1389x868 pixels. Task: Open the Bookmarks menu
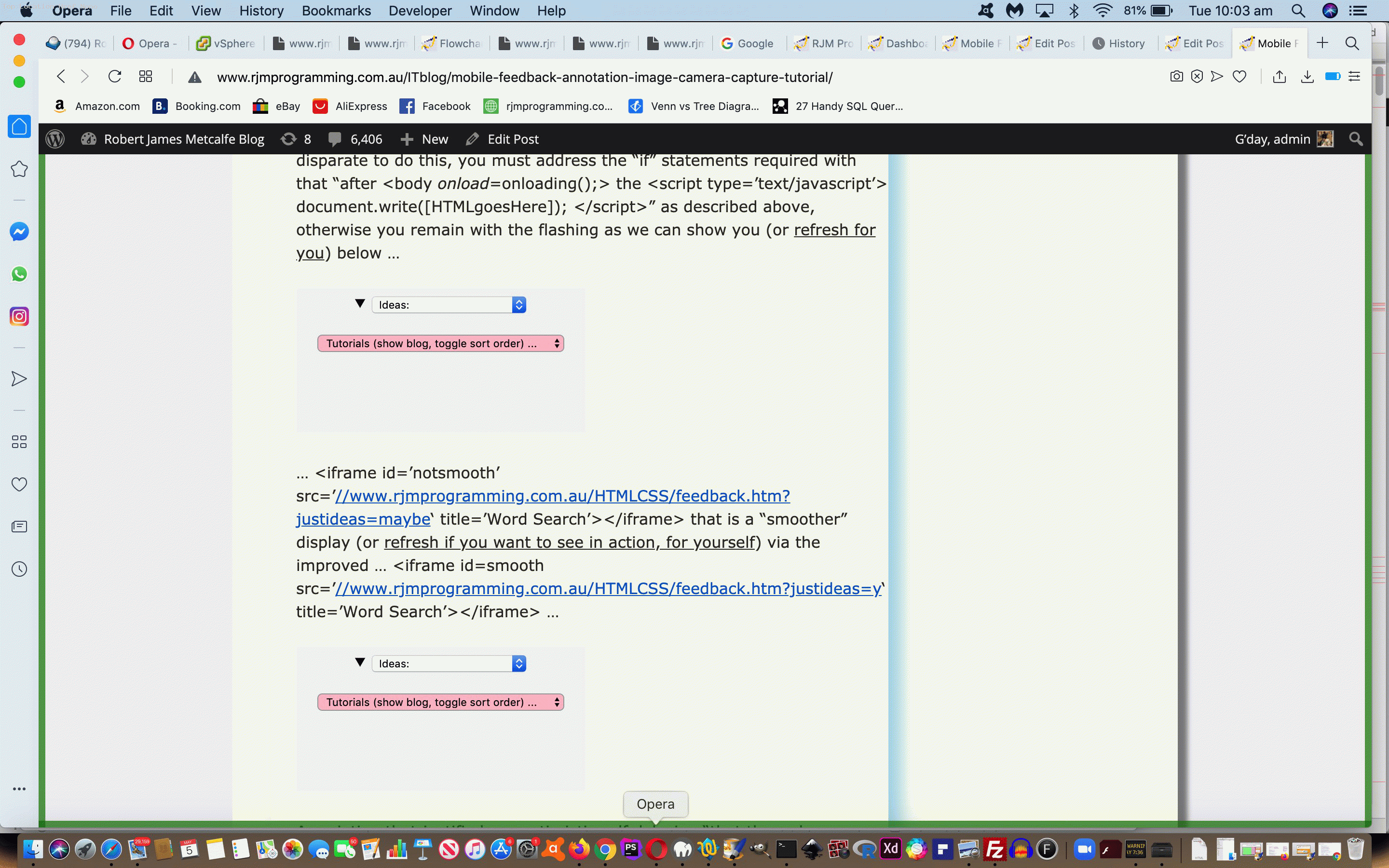click(x=336, y=11)
